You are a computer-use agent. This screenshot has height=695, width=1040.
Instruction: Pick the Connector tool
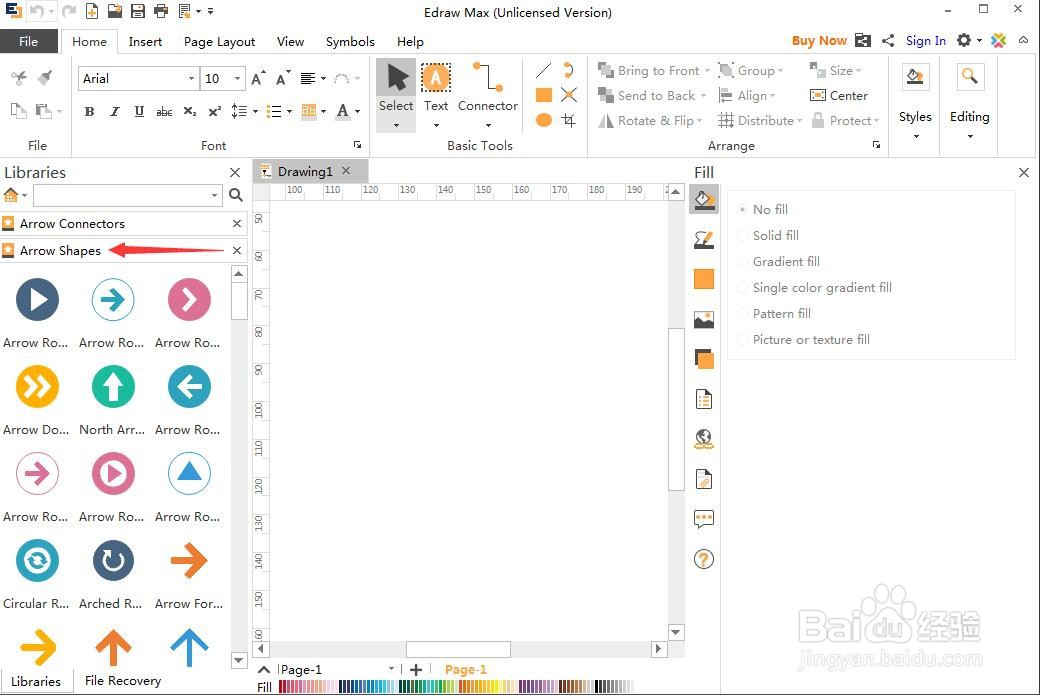tap(488, 95)
